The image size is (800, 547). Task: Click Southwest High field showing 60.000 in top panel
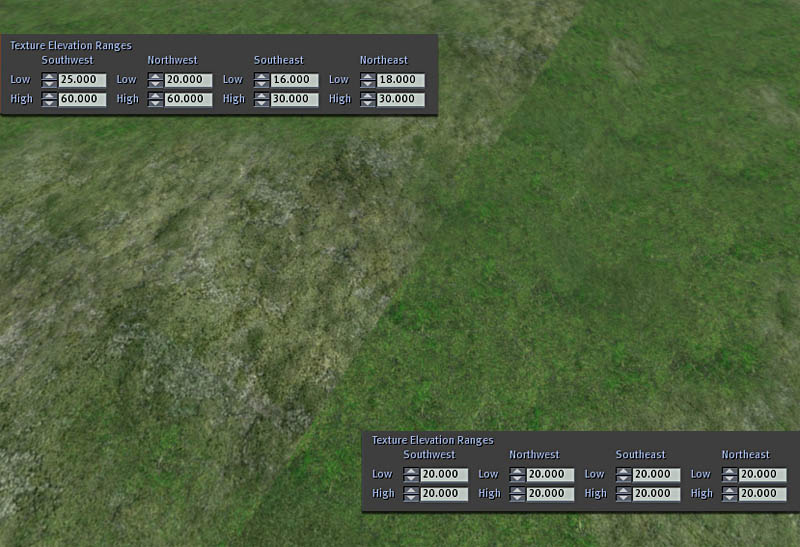(83, 99)
